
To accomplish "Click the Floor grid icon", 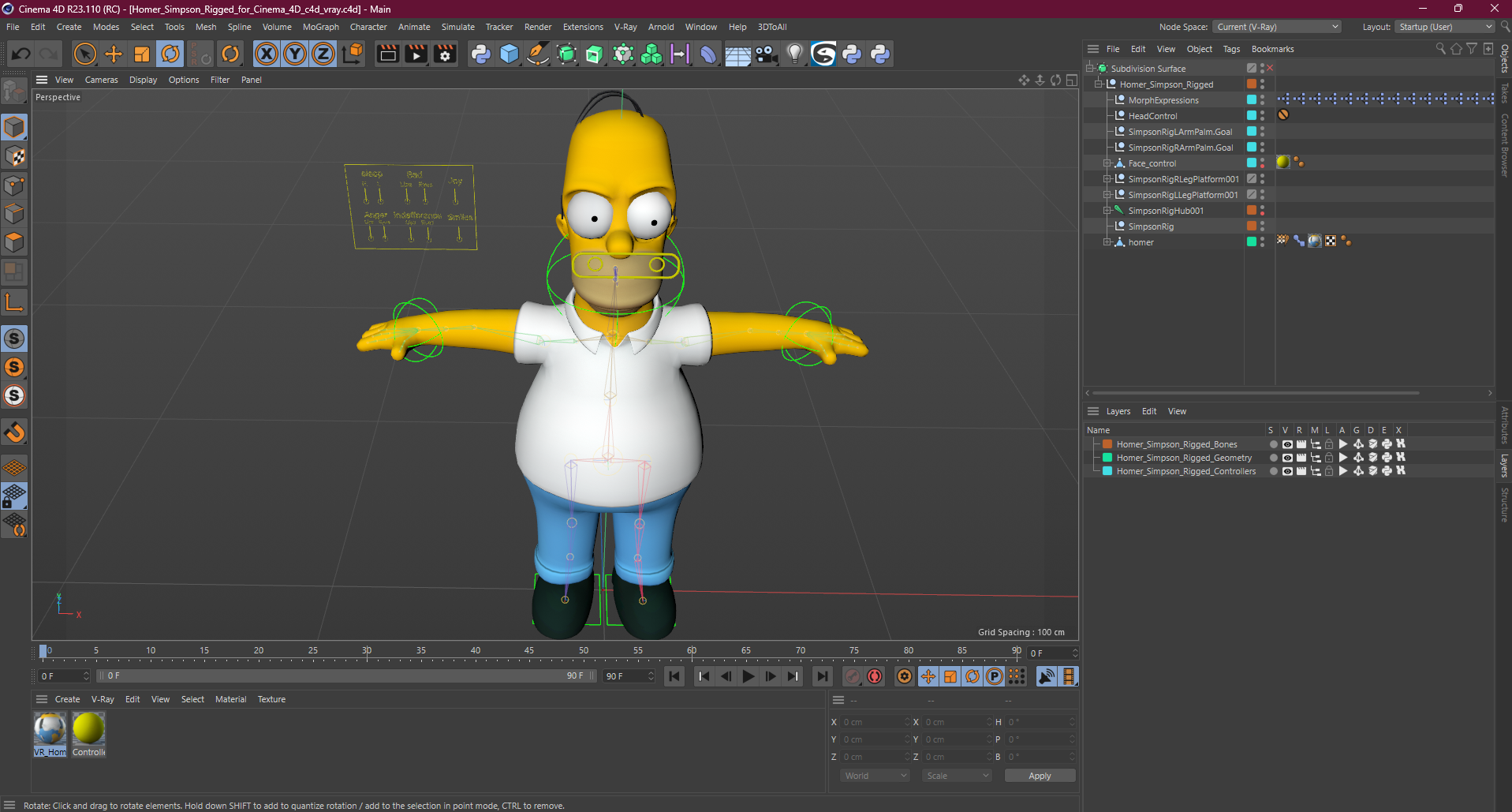I will pos(737,54).
